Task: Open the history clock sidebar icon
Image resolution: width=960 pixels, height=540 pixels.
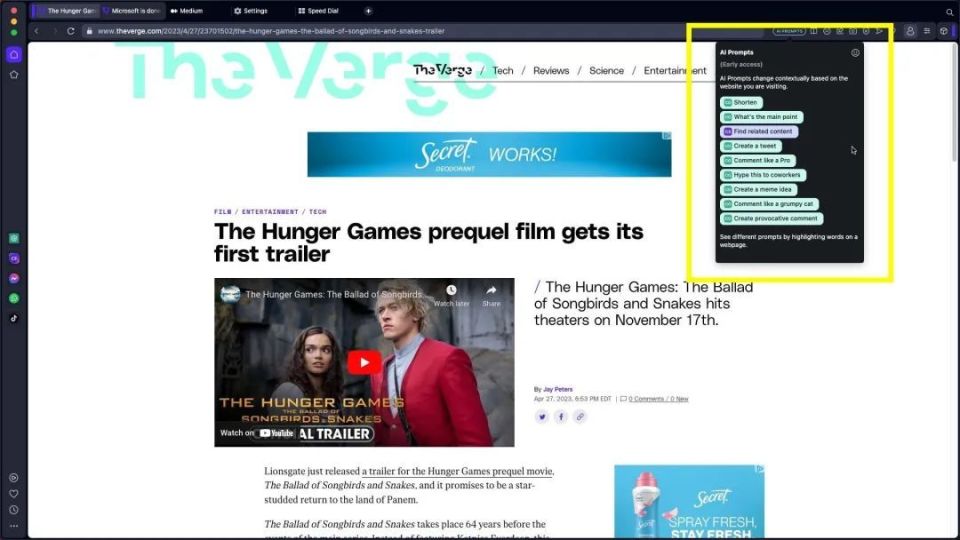Action: [14, 509]
